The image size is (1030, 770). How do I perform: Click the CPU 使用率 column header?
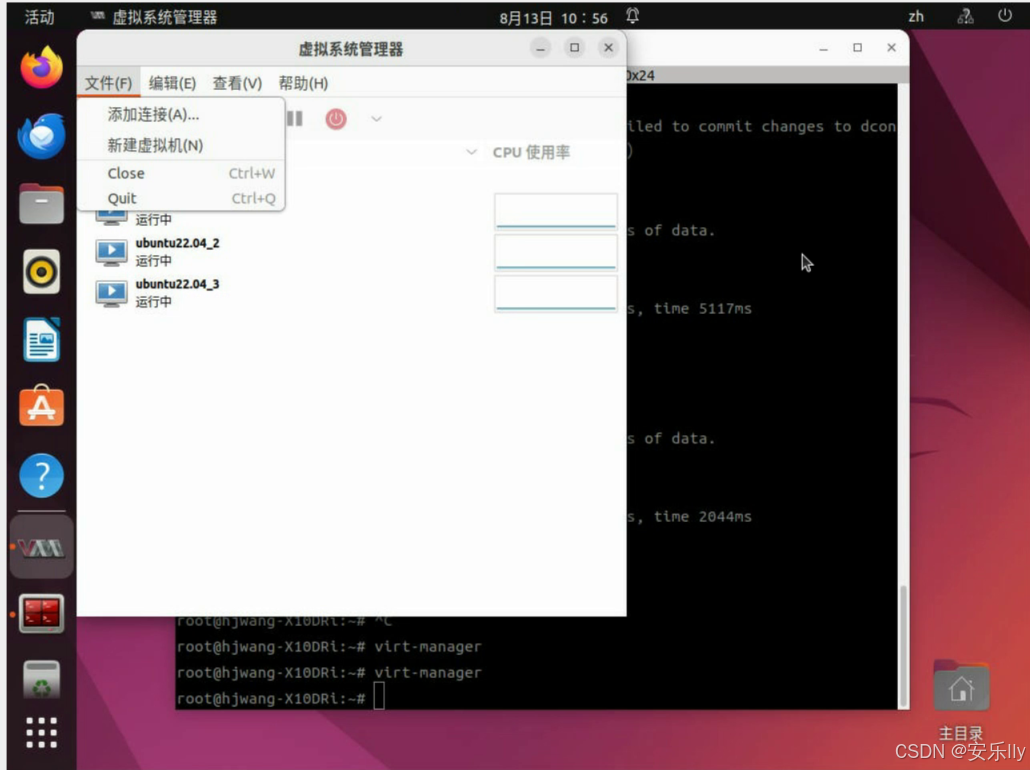click(531, 152)
